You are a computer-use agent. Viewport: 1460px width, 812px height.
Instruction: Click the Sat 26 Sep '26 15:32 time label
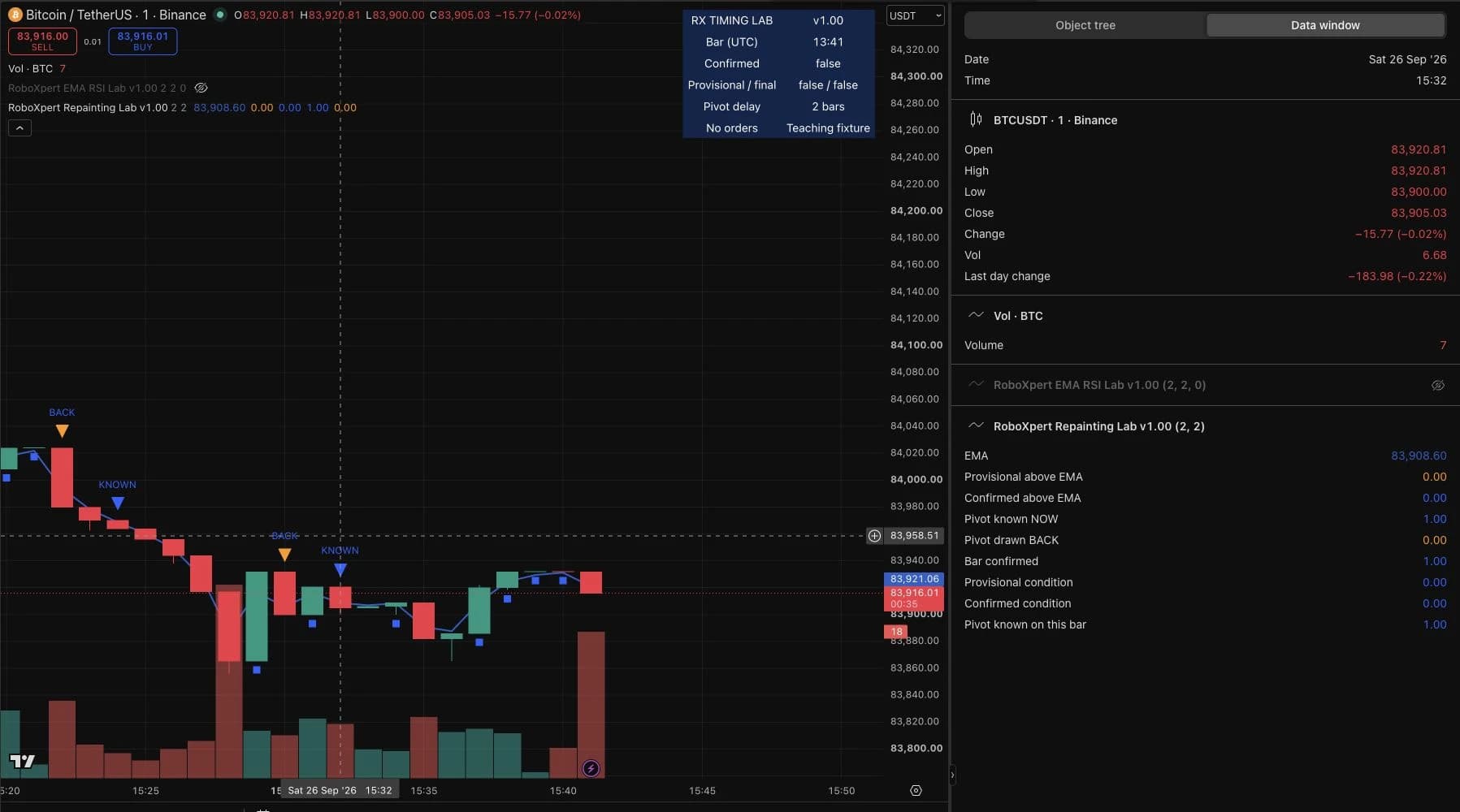click(340, 790)
